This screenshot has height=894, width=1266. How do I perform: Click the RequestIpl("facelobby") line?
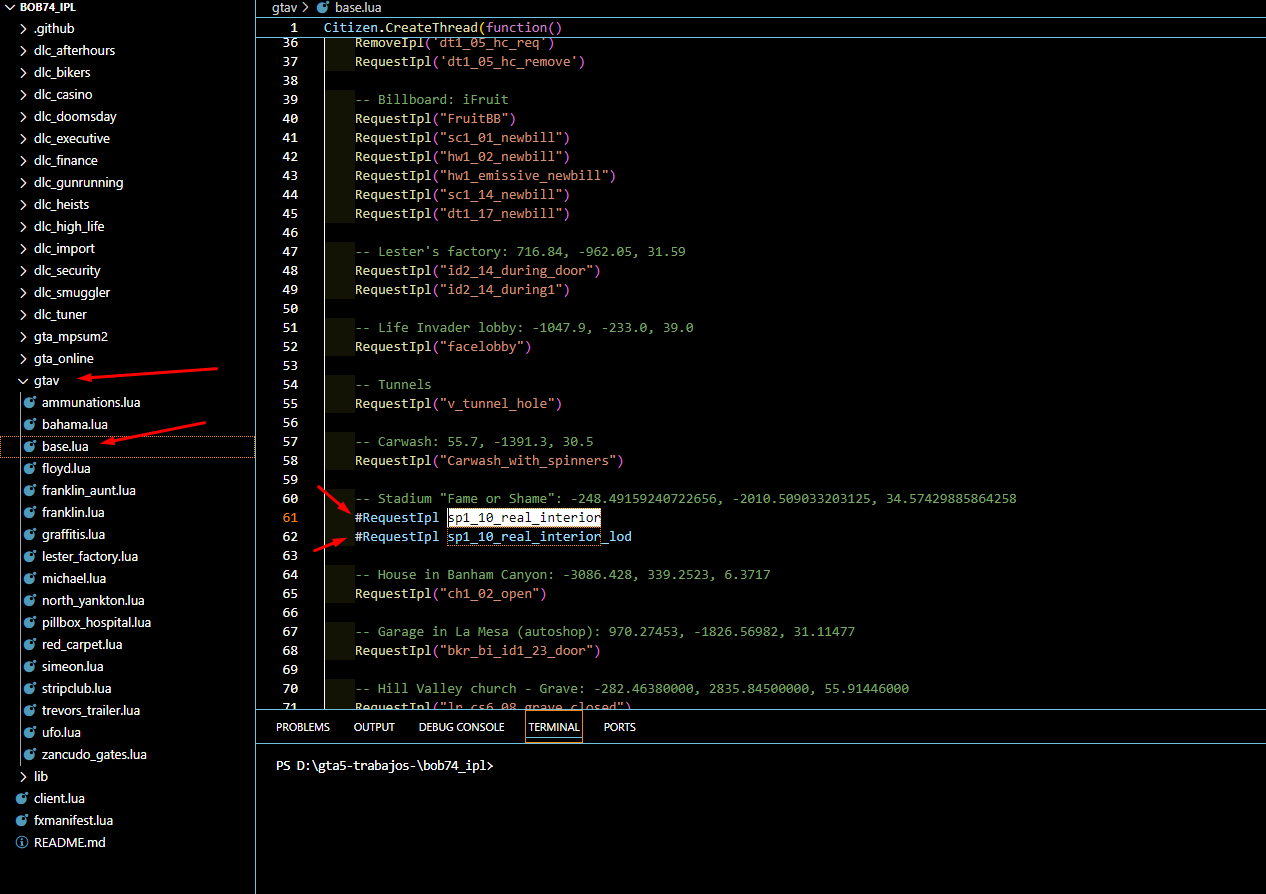[x=443, y=347]
